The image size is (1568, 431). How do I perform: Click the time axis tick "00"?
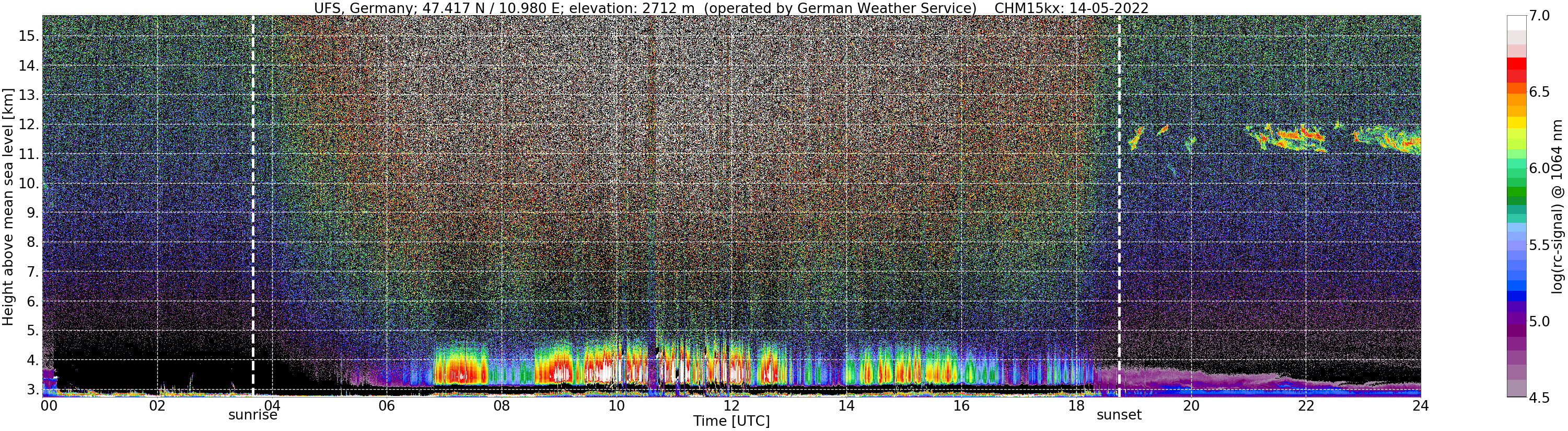click(x=48, y=406)
